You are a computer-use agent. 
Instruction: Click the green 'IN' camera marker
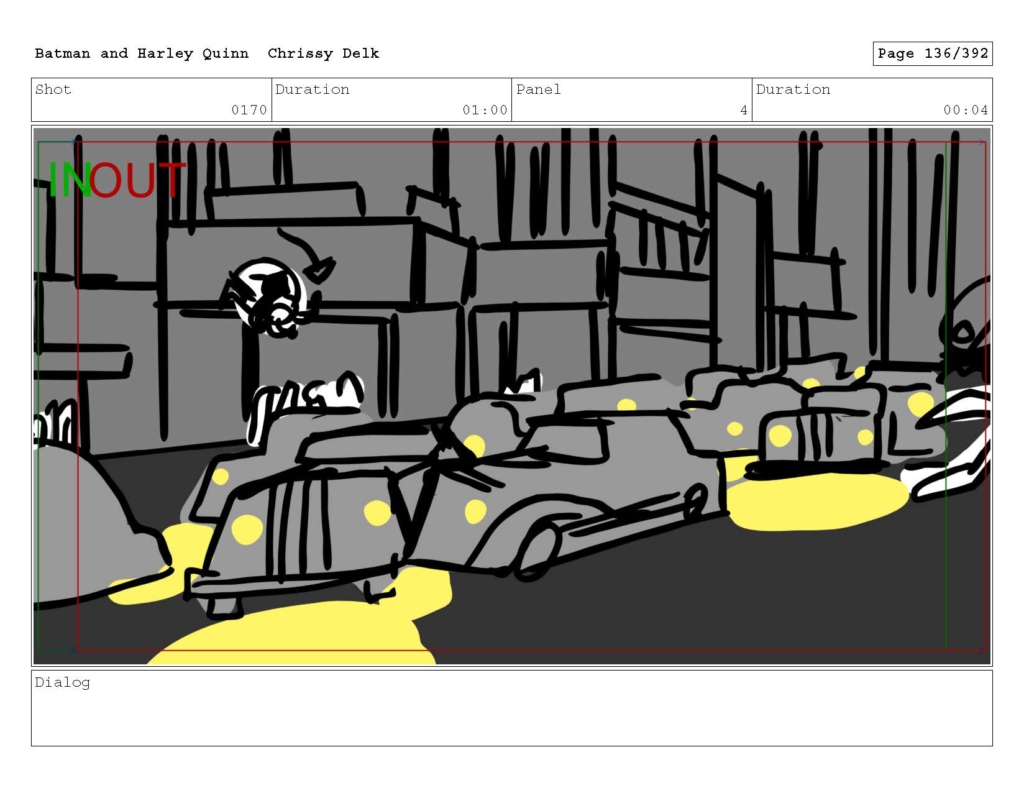[69, 180]
